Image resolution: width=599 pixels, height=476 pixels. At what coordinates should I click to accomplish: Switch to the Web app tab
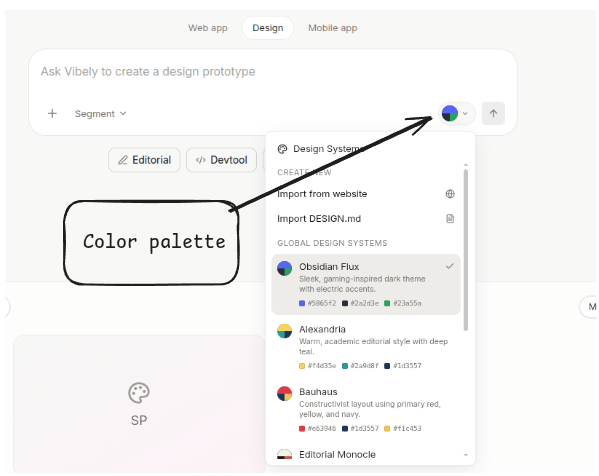207,28
